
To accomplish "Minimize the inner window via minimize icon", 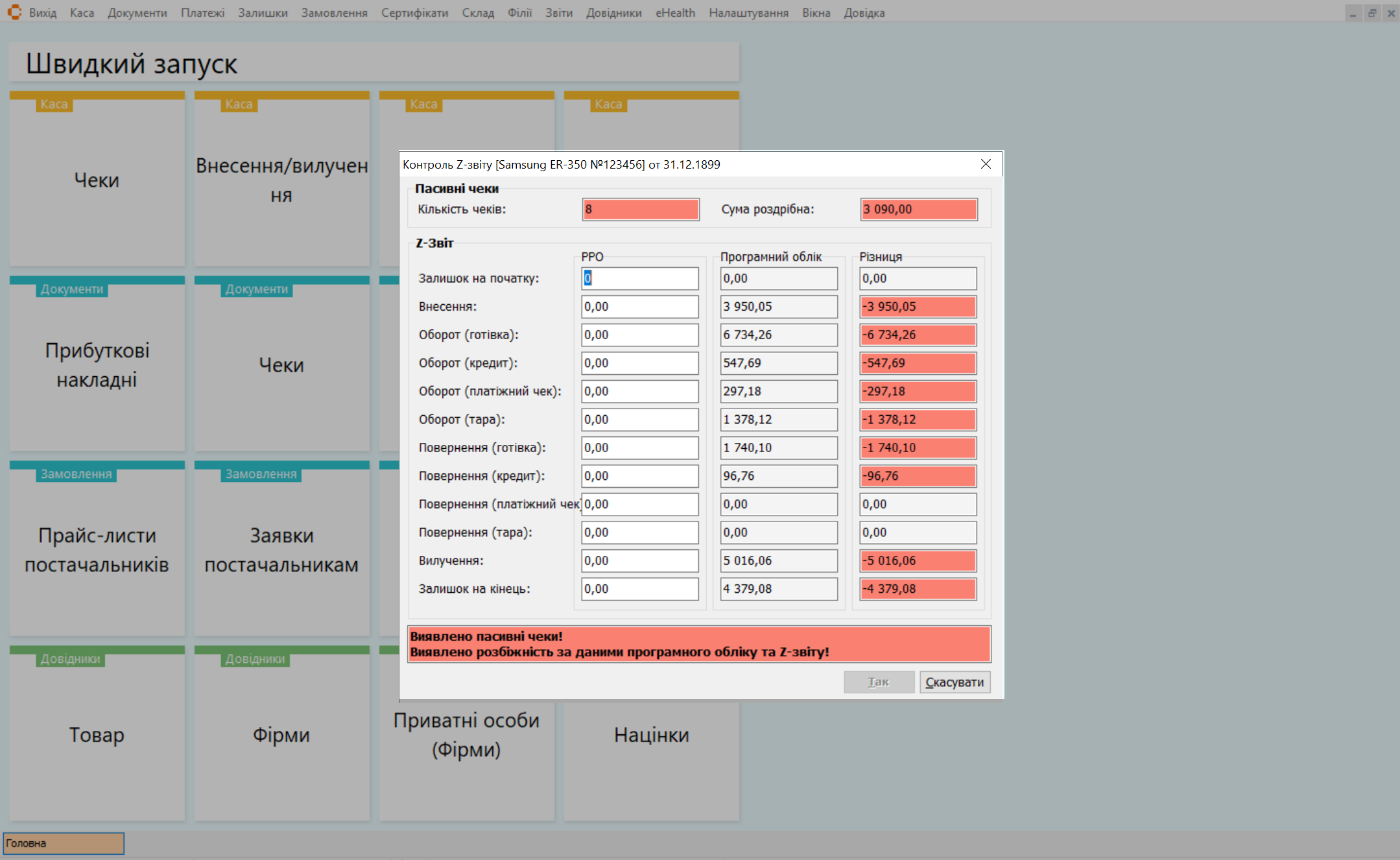I will click(1353, 13).
